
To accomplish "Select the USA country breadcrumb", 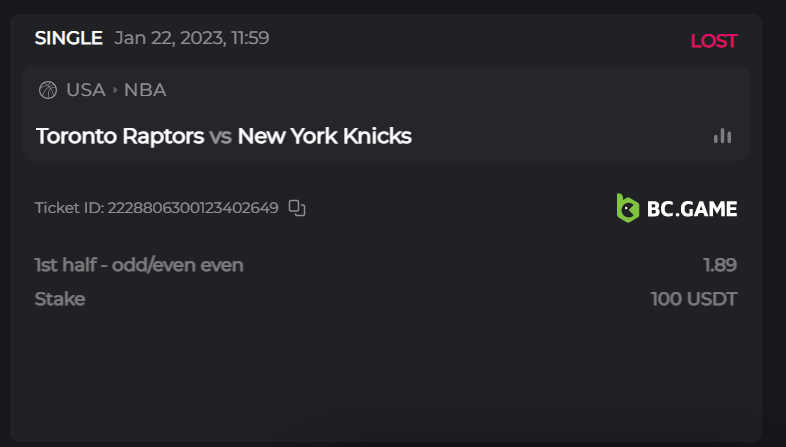I will click(x=86, y=90).
